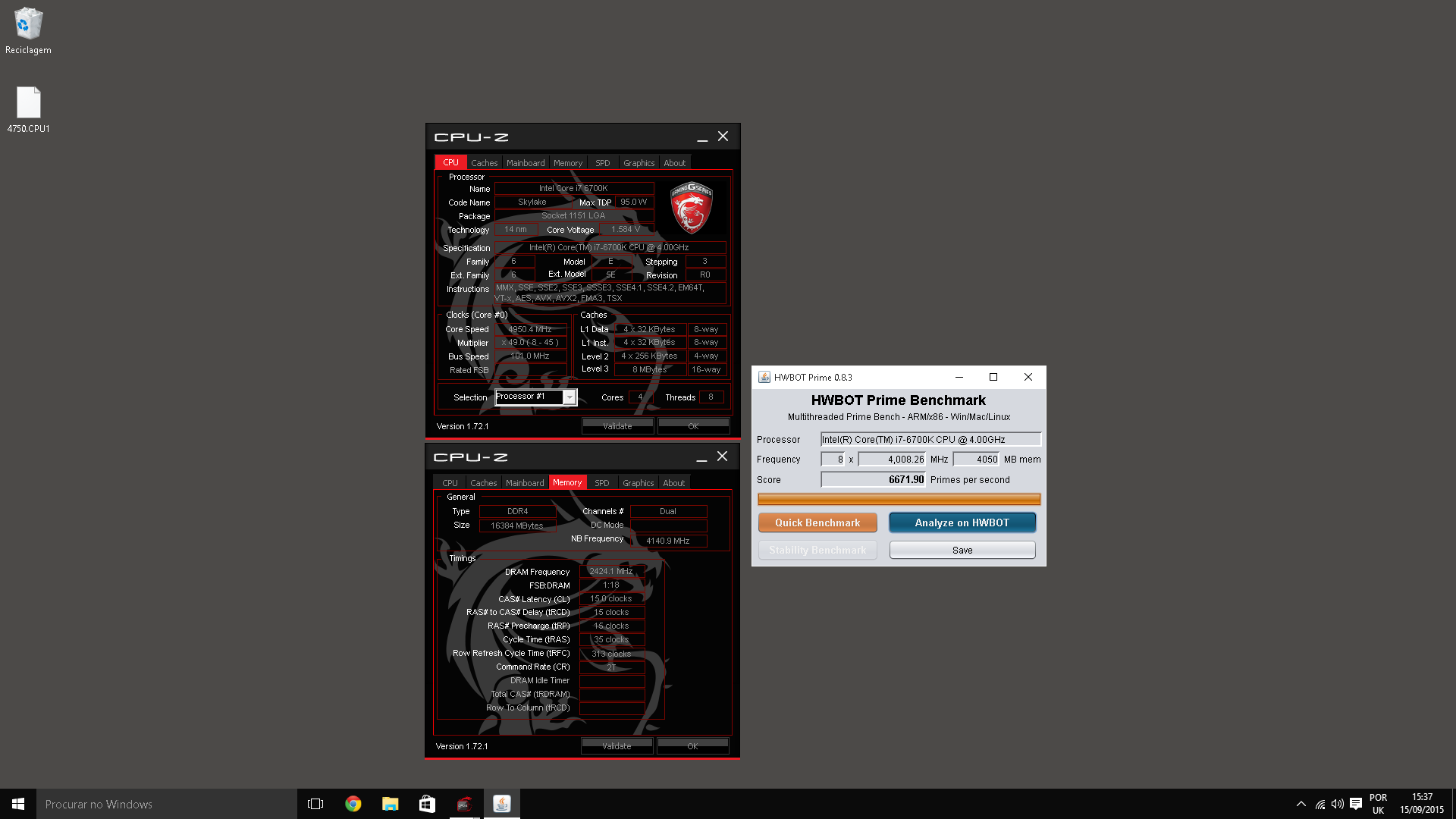The image size is (1456, 819).
Task: Click the Windows search box on taskbar
Action: point(167,804)
